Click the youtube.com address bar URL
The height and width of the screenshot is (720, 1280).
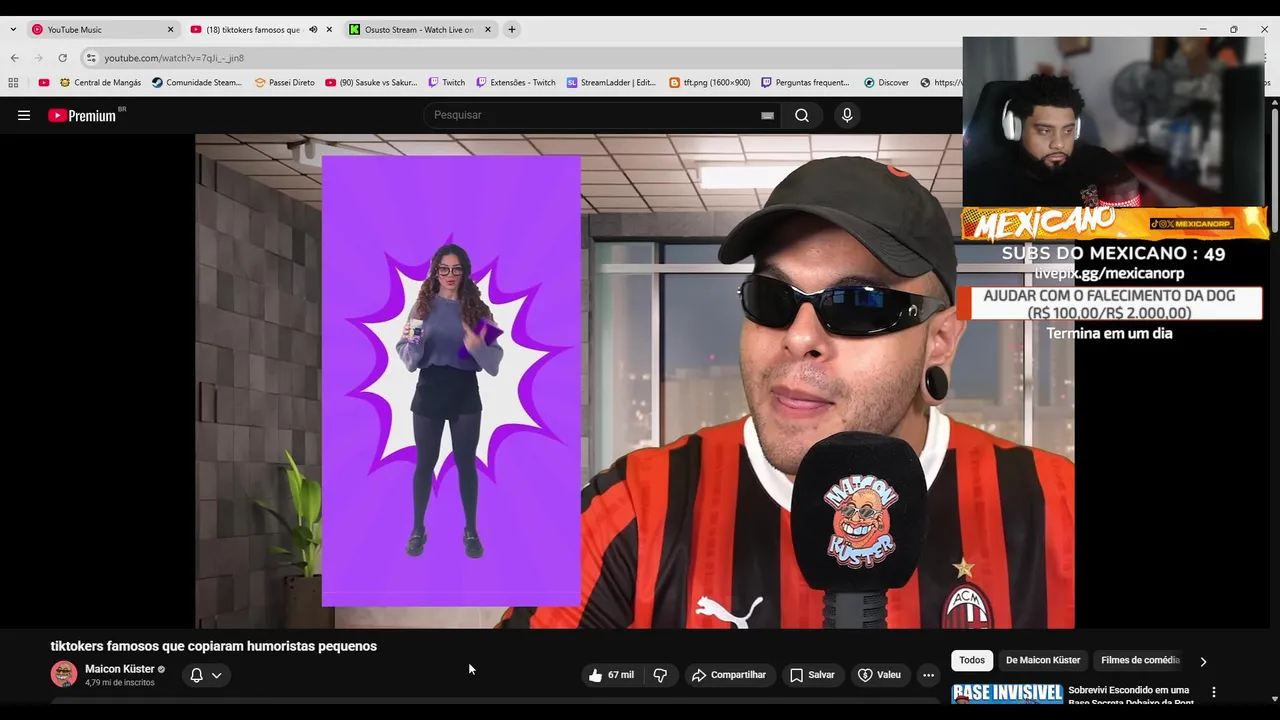(174, 58)
